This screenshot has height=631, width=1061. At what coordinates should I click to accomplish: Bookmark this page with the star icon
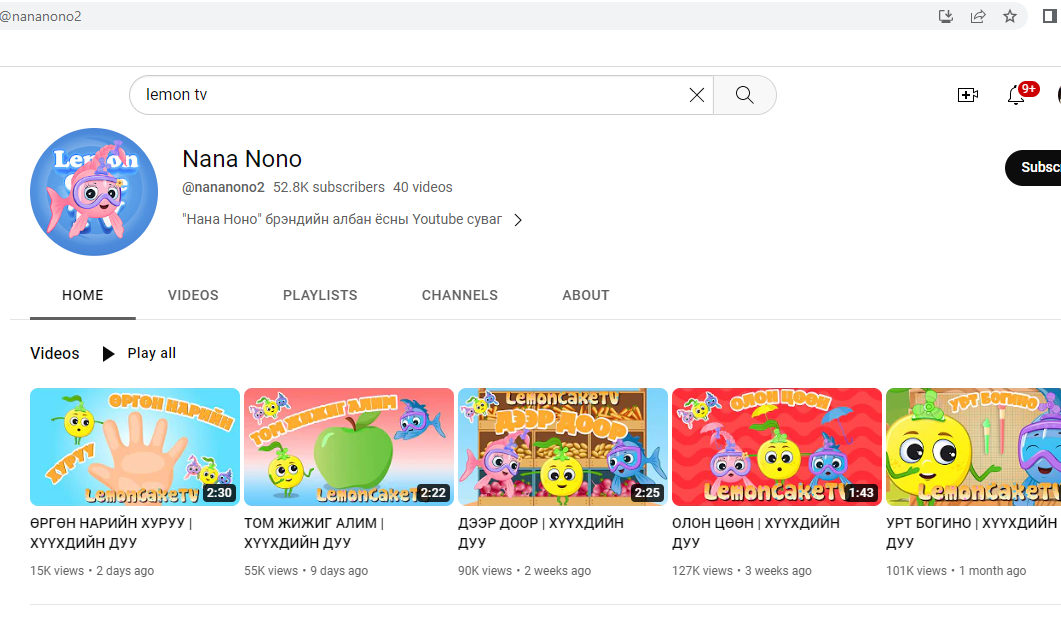coord(1010,16)
